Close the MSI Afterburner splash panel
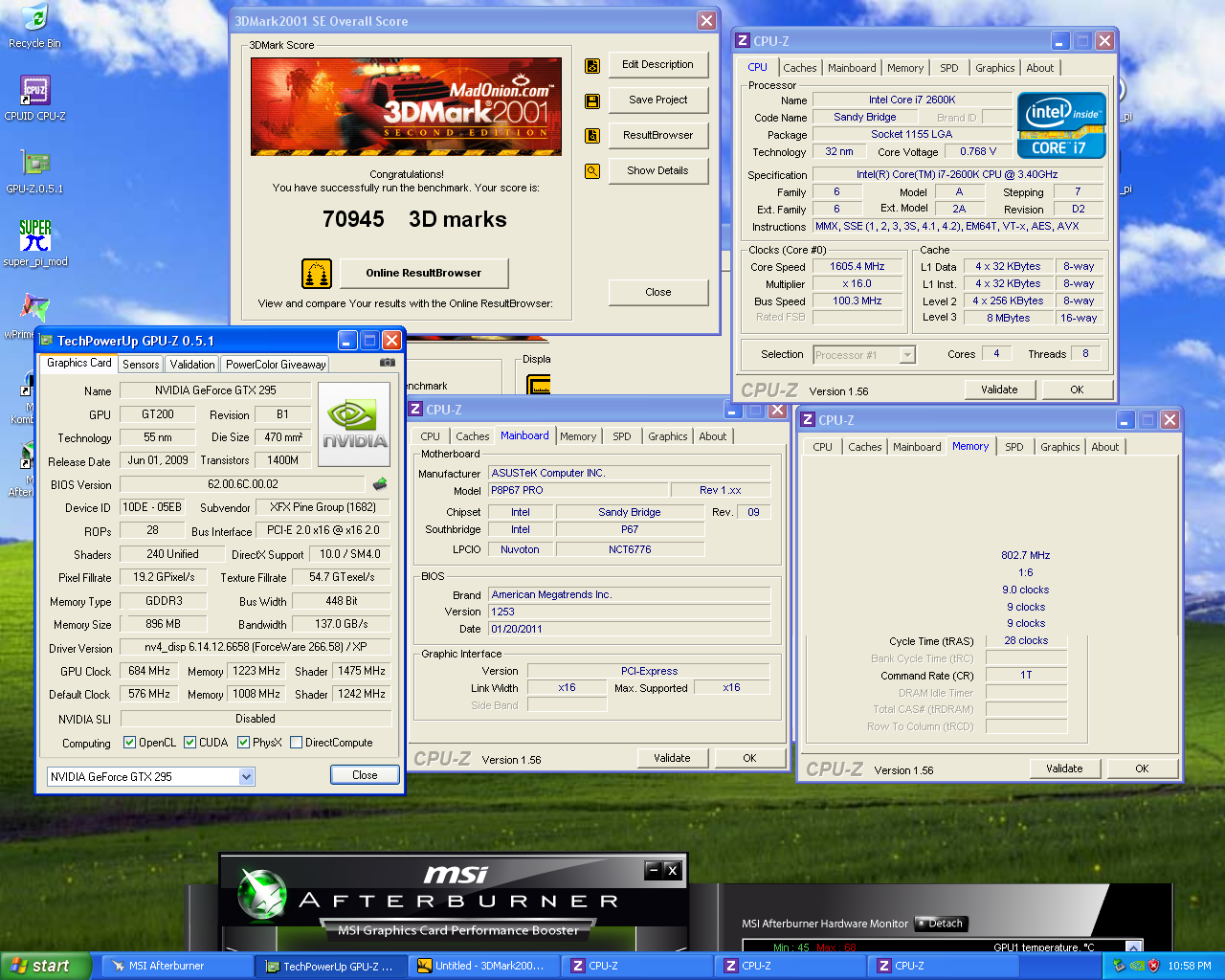 pos(672,870)
